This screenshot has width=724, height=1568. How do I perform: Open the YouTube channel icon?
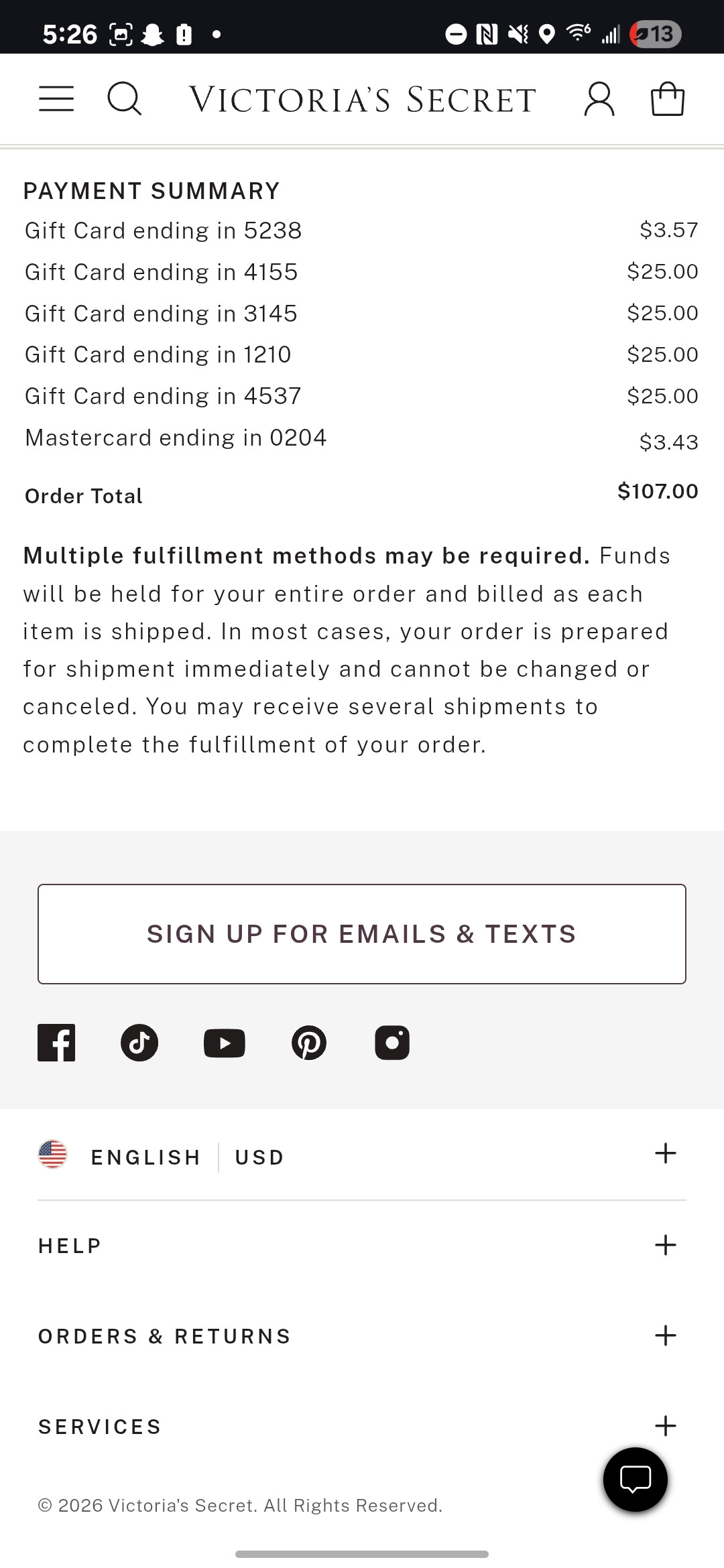click(224, 1043)
